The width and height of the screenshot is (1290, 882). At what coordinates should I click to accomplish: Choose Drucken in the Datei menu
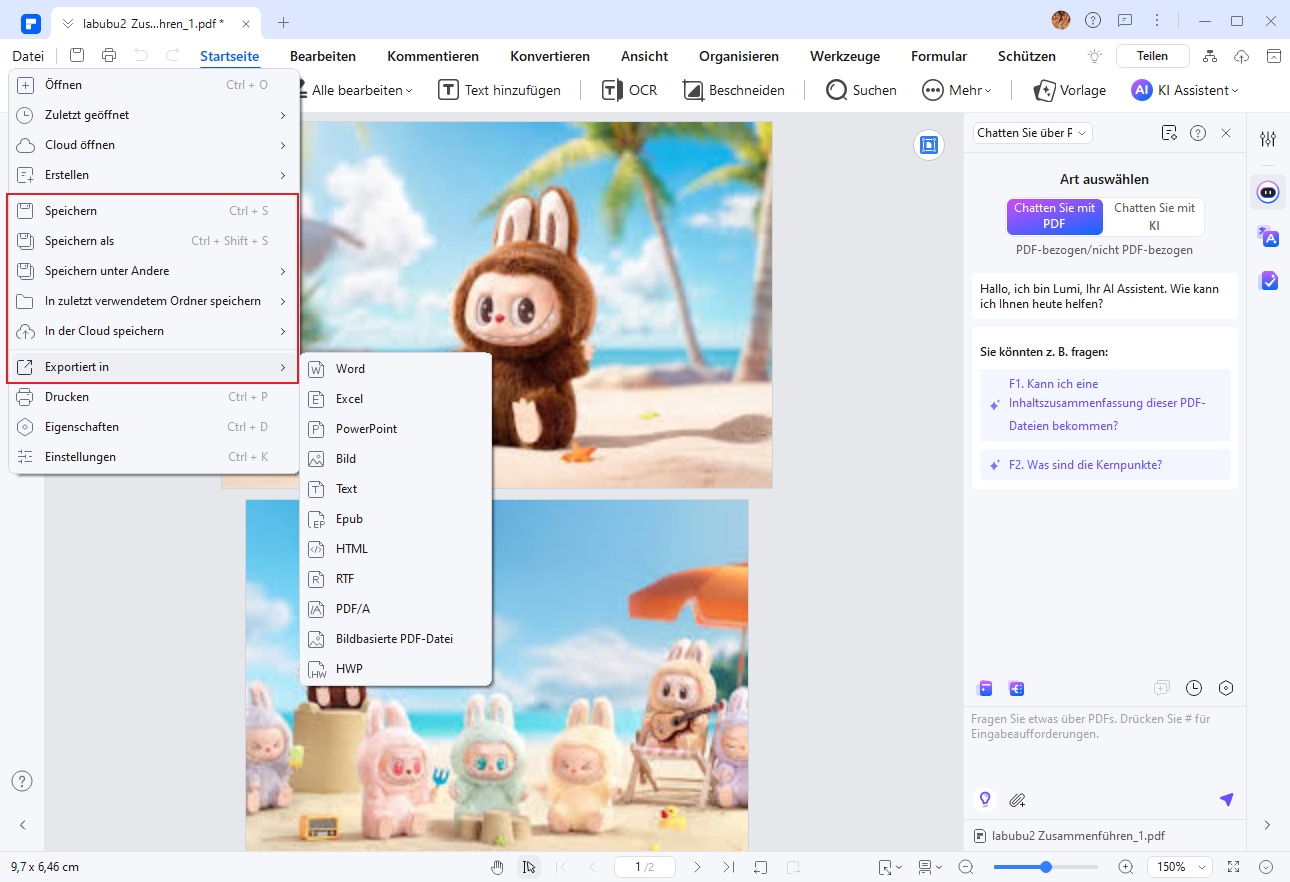[x=154, y=397]
